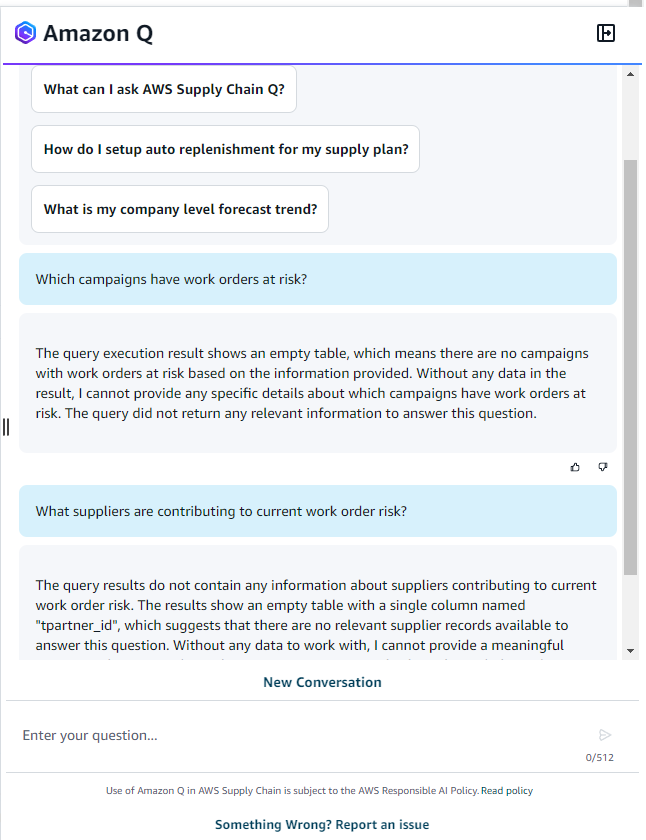Click the scrollbar up arrow
Image resolution: width=646 pixels, height=840 pixels.
pos(630,72)
